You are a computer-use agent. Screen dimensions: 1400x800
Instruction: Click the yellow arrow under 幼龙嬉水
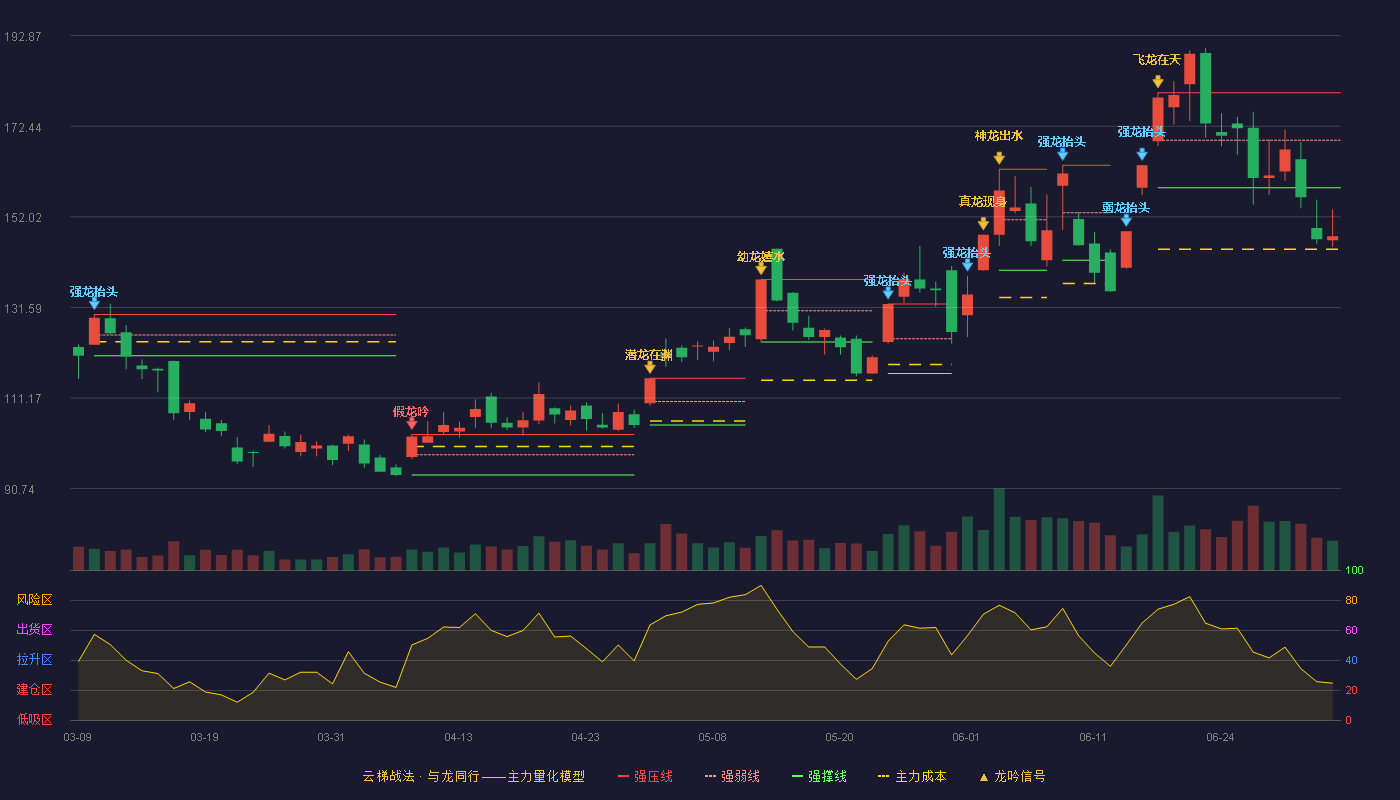[x=761, y=268]
